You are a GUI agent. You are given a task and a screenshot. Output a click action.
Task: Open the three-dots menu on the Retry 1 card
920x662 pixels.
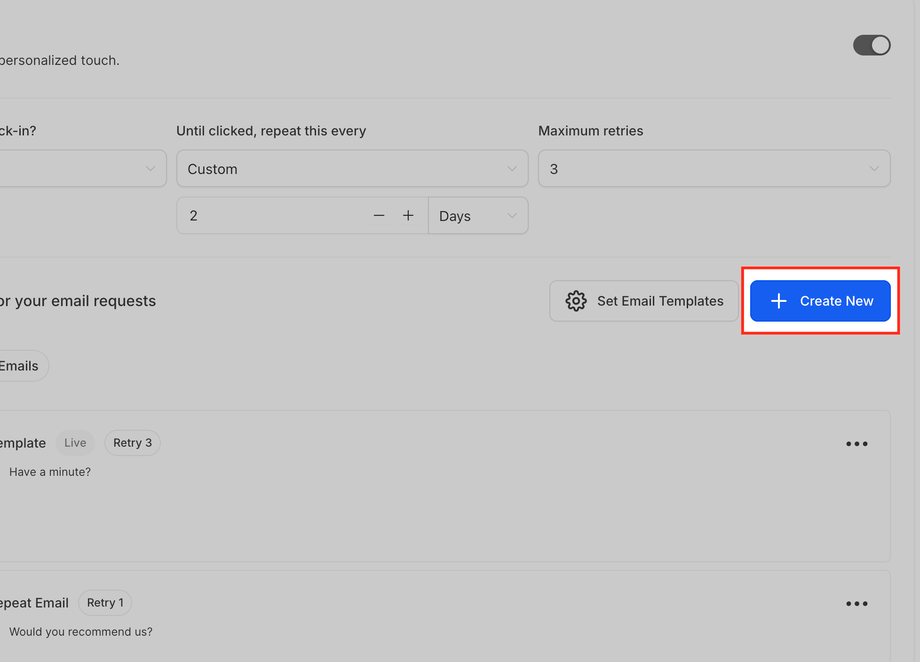pyautogui.click(x=857, y=604)
